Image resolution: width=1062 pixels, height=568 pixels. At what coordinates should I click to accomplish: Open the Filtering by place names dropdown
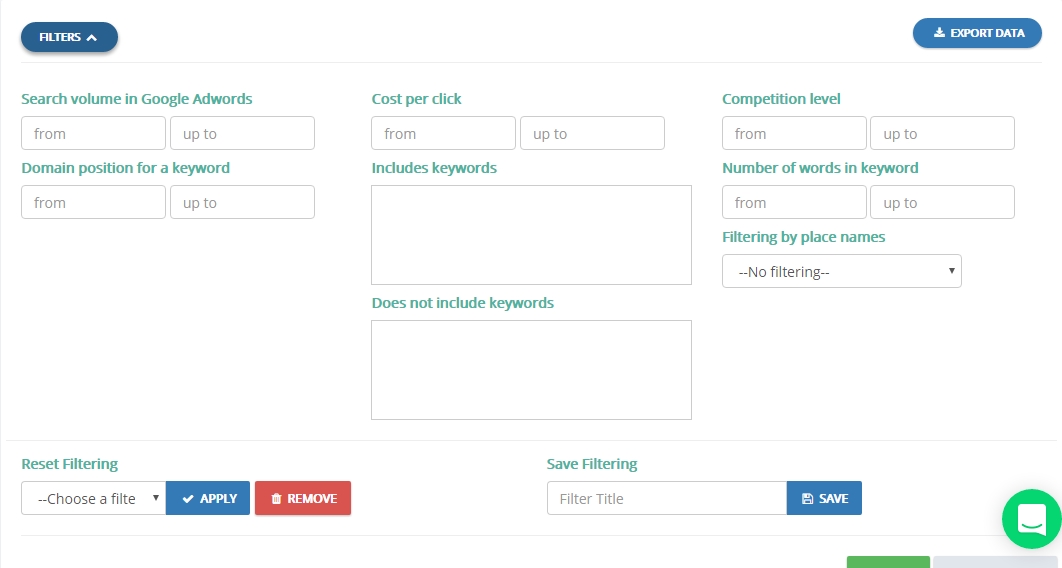coord(841,271)
